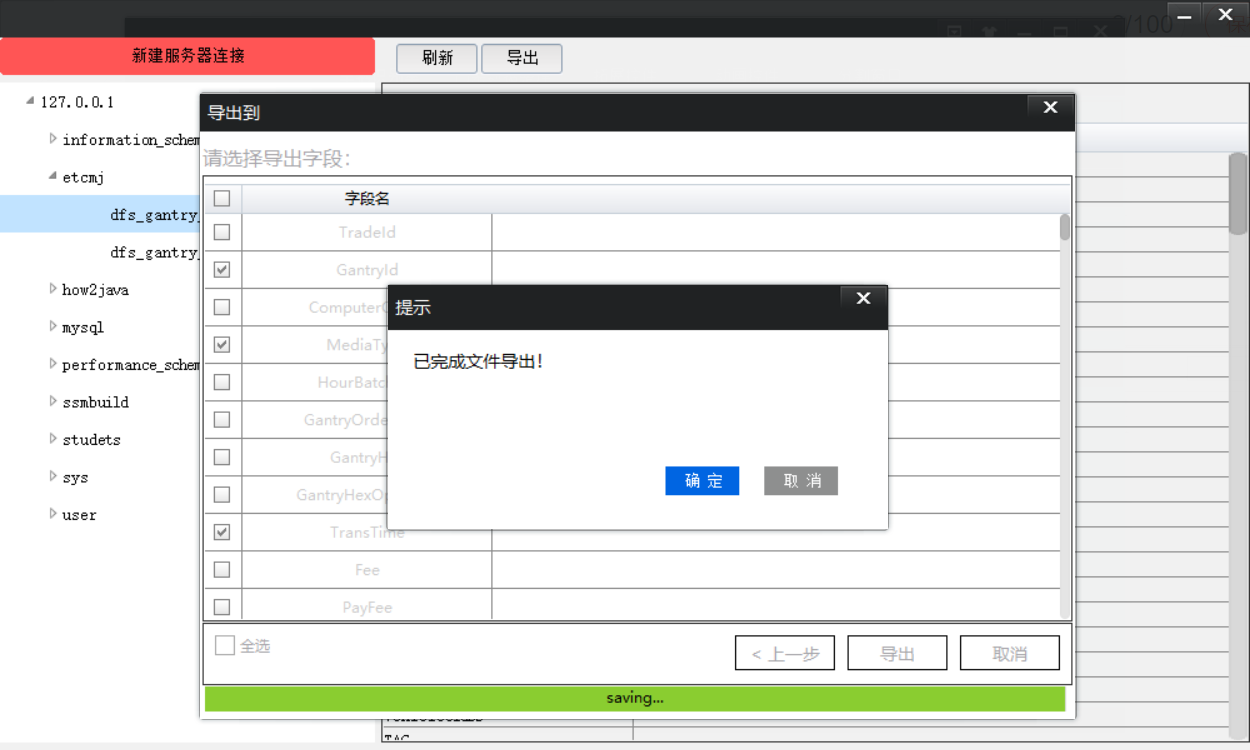This screenshot has width=1250, height=750.
Task: Click the TradeId field name cell
Action: pos(367,232)
